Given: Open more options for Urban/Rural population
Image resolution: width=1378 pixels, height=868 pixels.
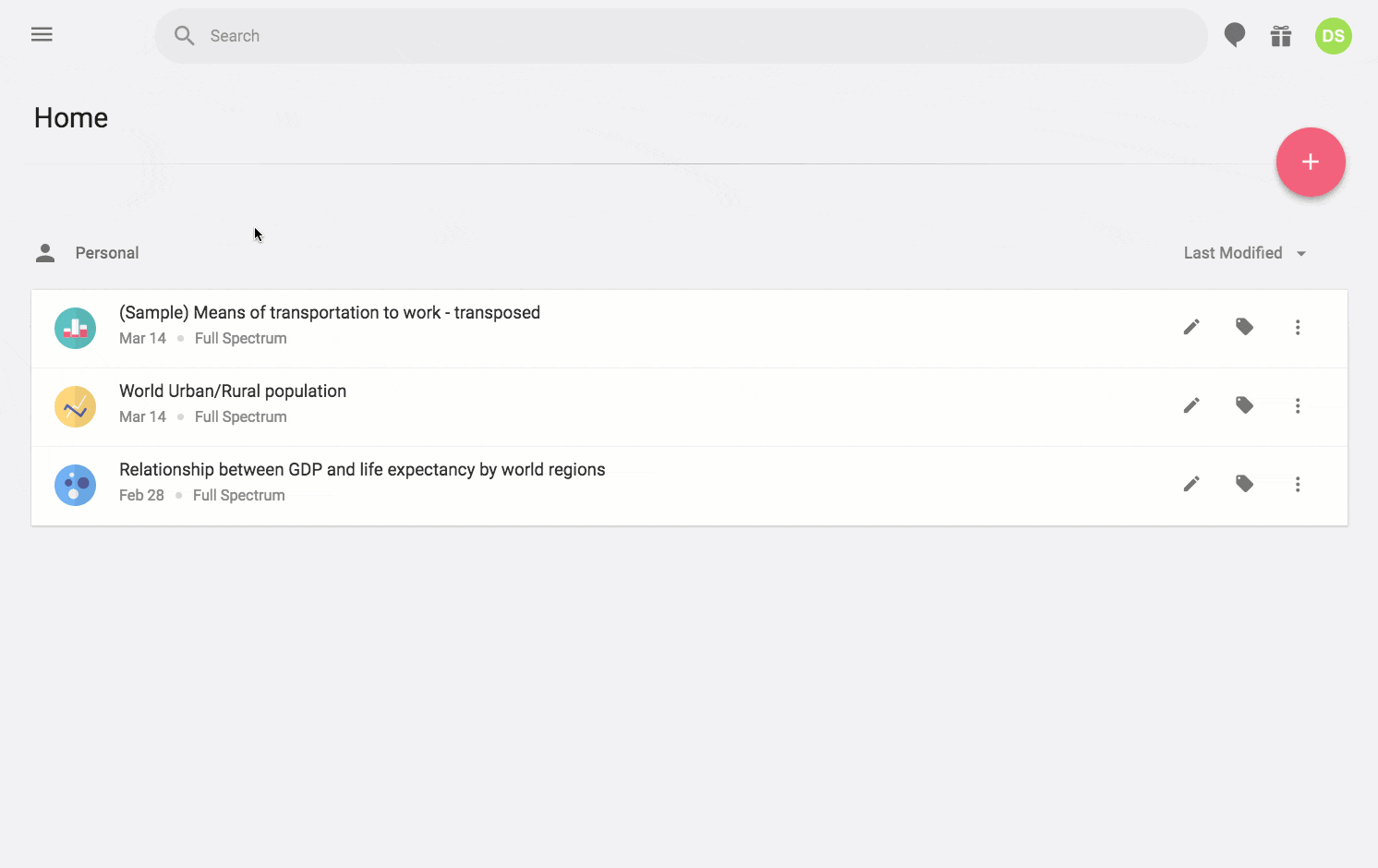Looking at the screenshot, I should [x=1298, y=405].
